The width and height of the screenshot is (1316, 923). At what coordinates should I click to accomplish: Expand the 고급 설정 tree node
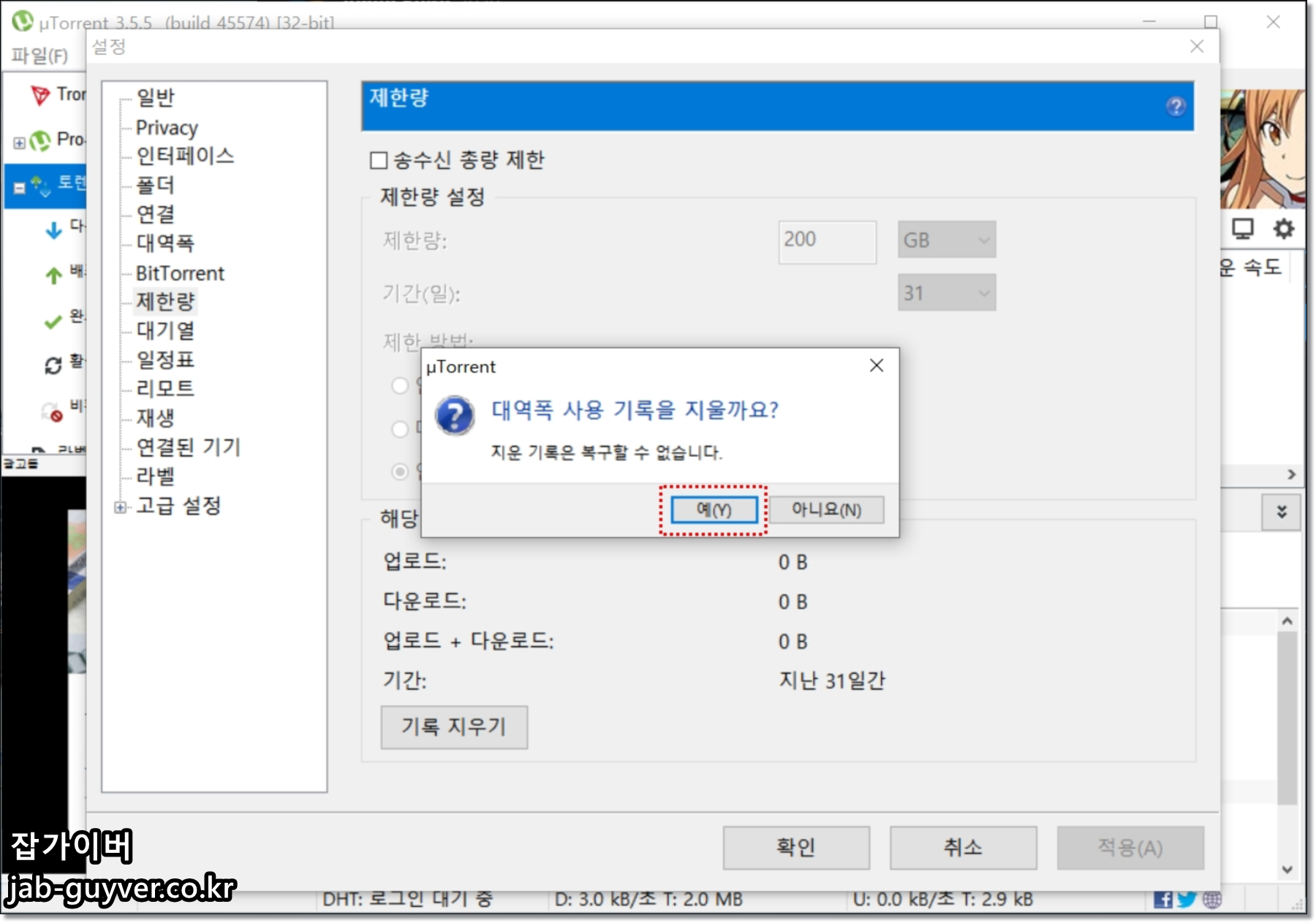[121, 506]
